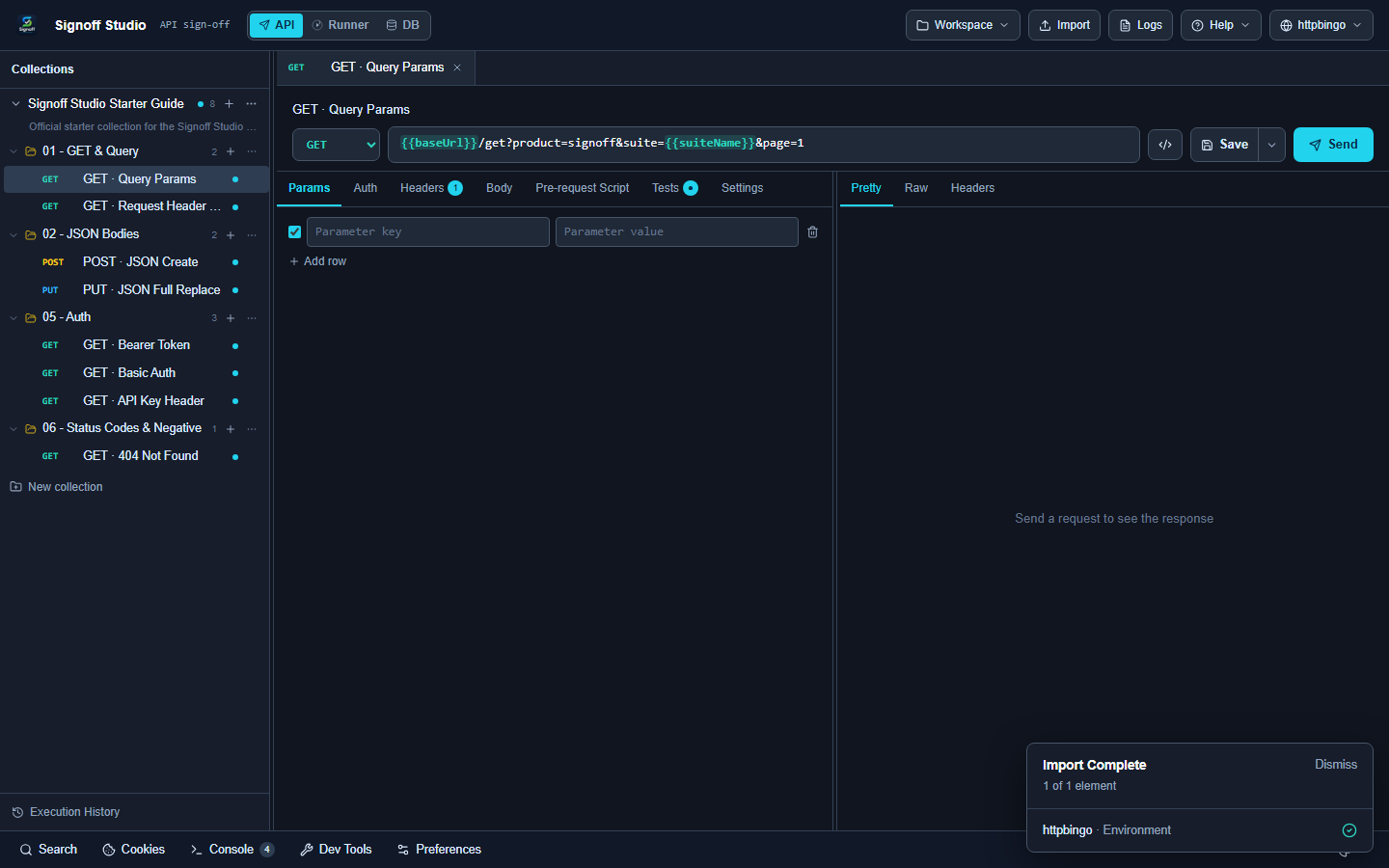Switch response view to Raw
Screen dimensions: 1389x868
[x=916, y=188]
